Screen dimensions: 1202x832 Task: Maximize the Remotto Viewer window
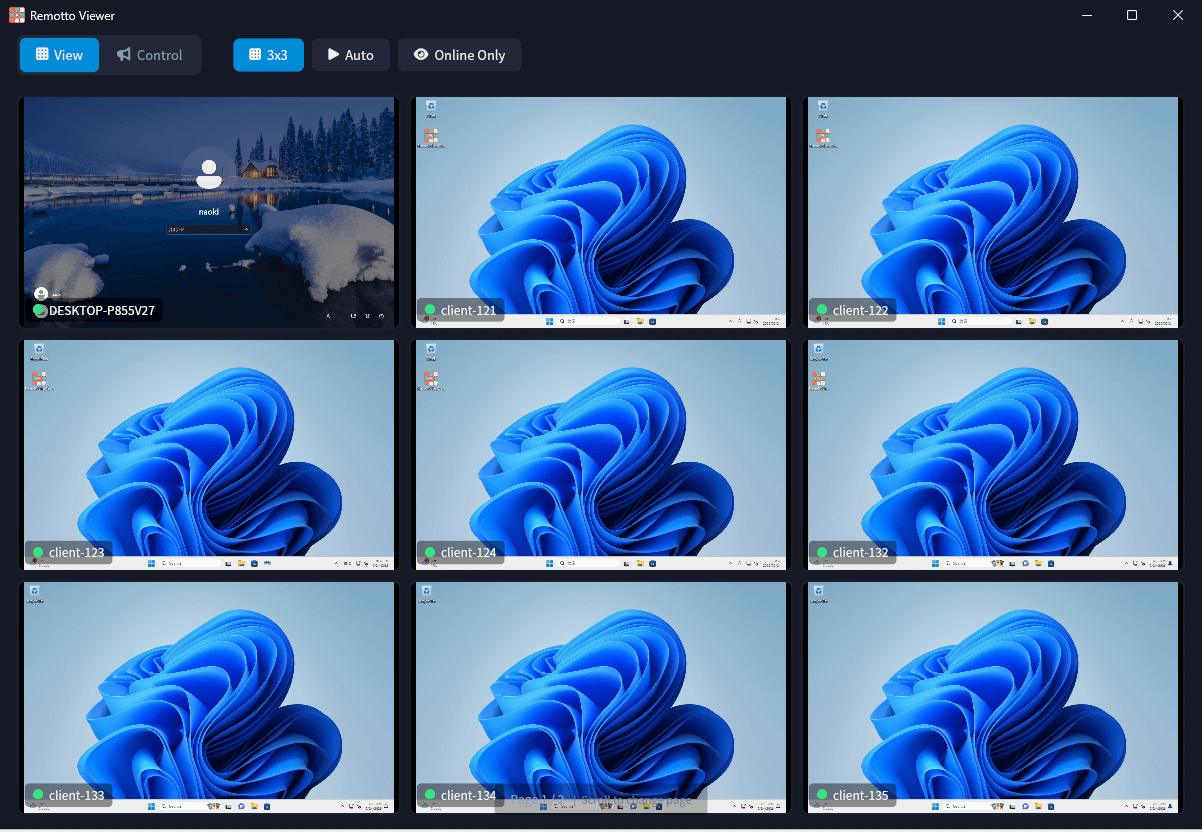click(1132, 15)
